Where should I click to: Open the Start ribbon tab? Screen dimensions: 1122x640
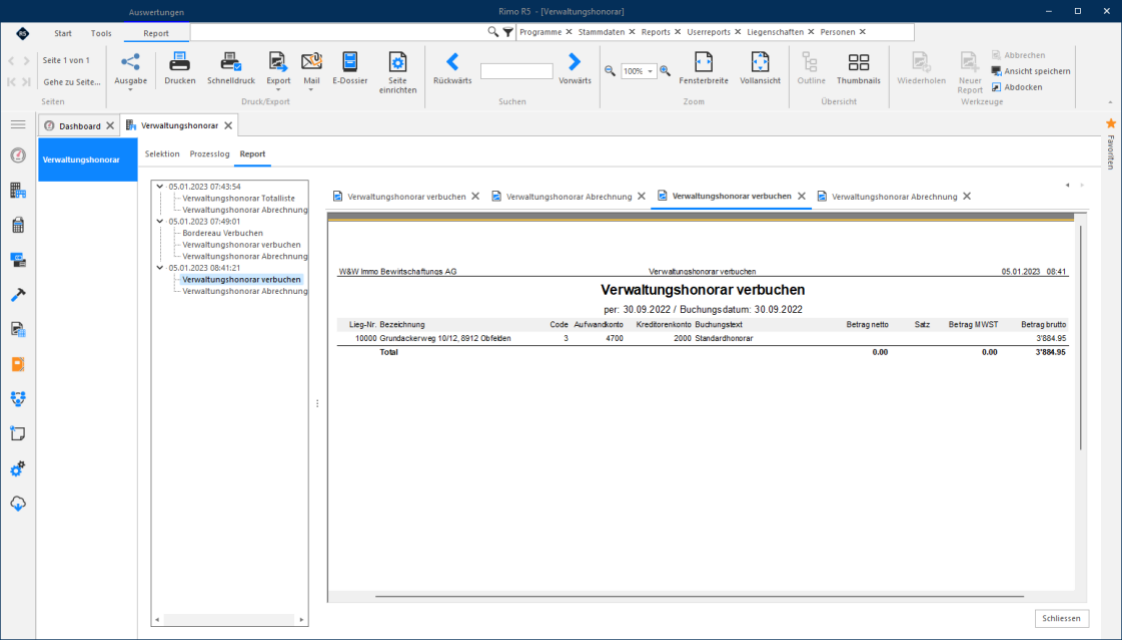(x=63, y=33)
